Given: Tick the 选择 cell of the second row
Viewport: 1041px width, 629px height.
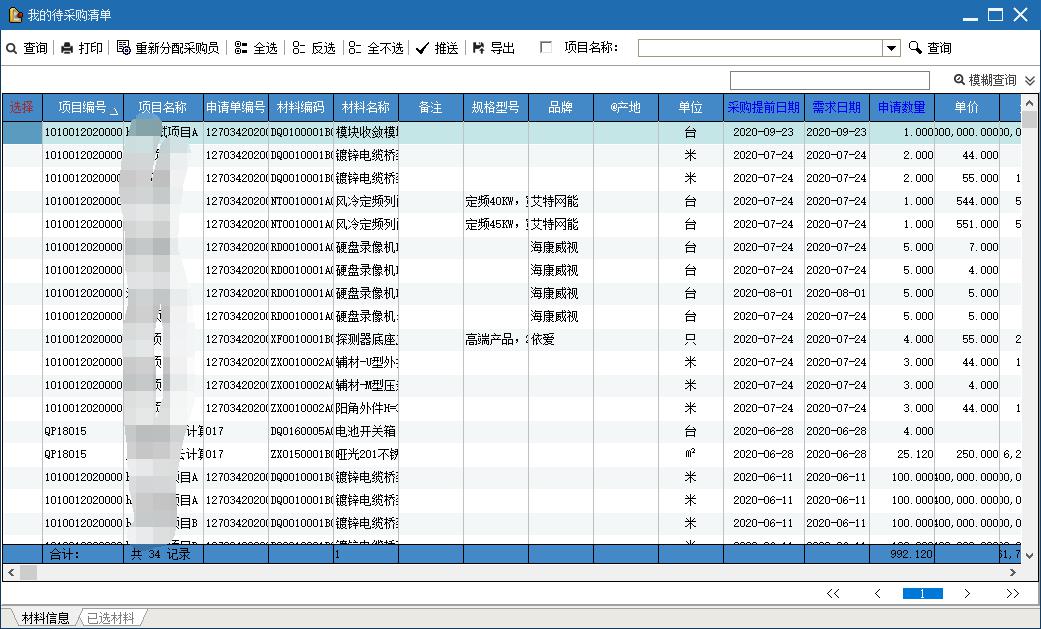Looking at the screenshot, I should click(21, 155).
